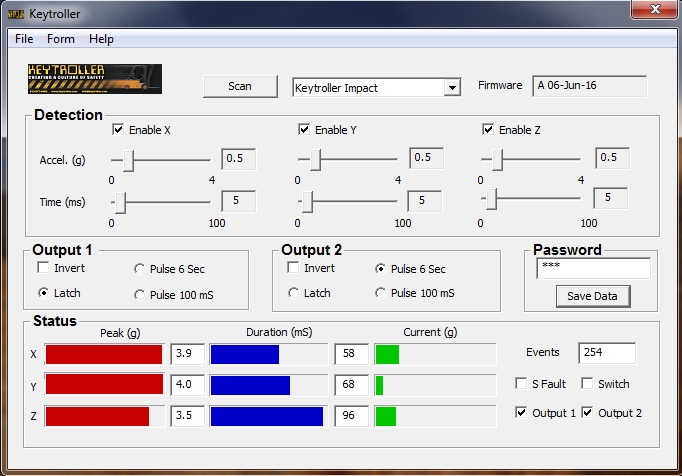Image resolution: width=682 pixels, height=476 pixels.
Task: Click the Y Accel value field
Action: click(426, 158)
